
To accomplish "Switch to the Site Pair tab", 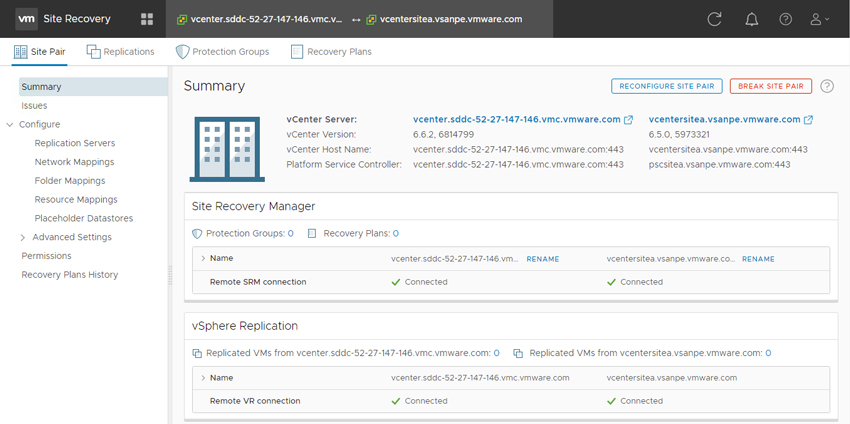I will point(39,52).
